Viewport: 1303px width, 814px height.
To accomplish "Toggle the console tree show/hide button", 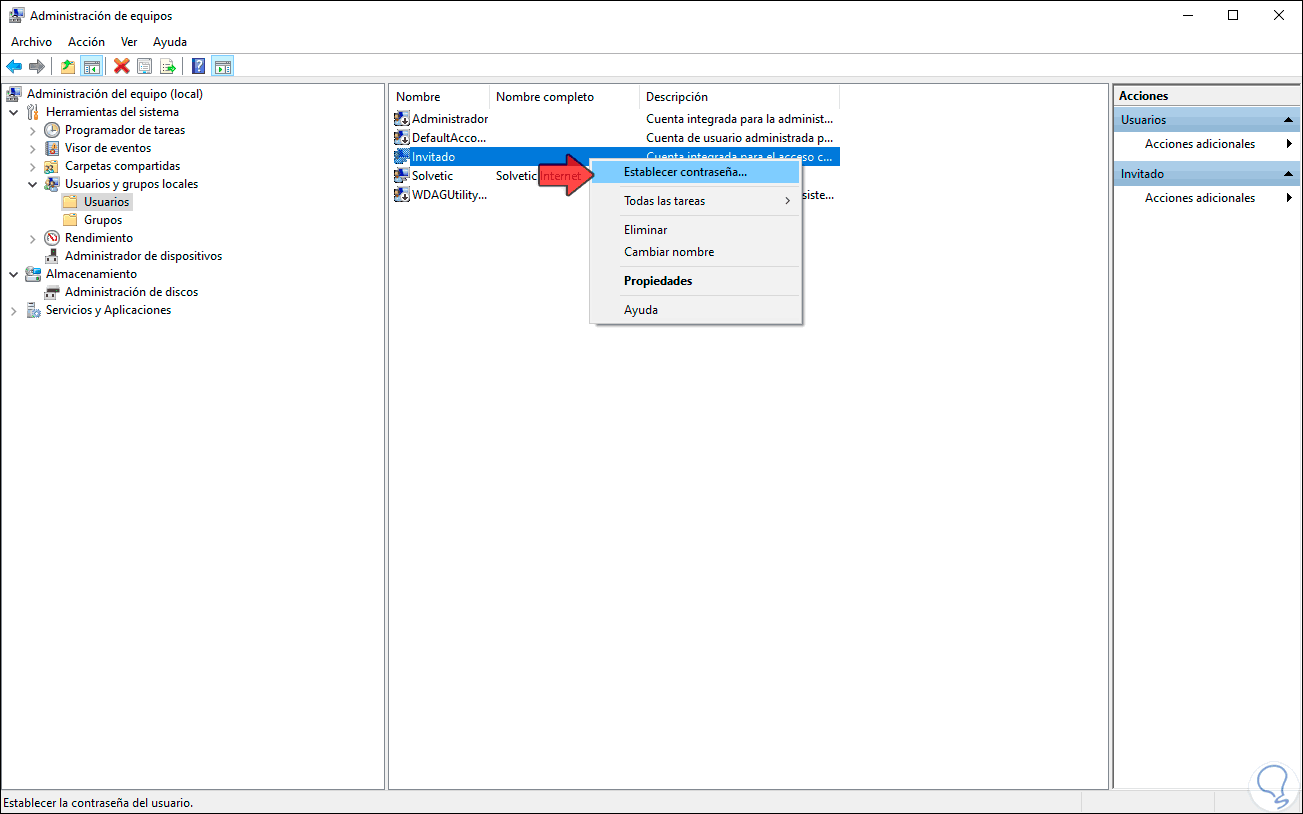I will (91, 67).
